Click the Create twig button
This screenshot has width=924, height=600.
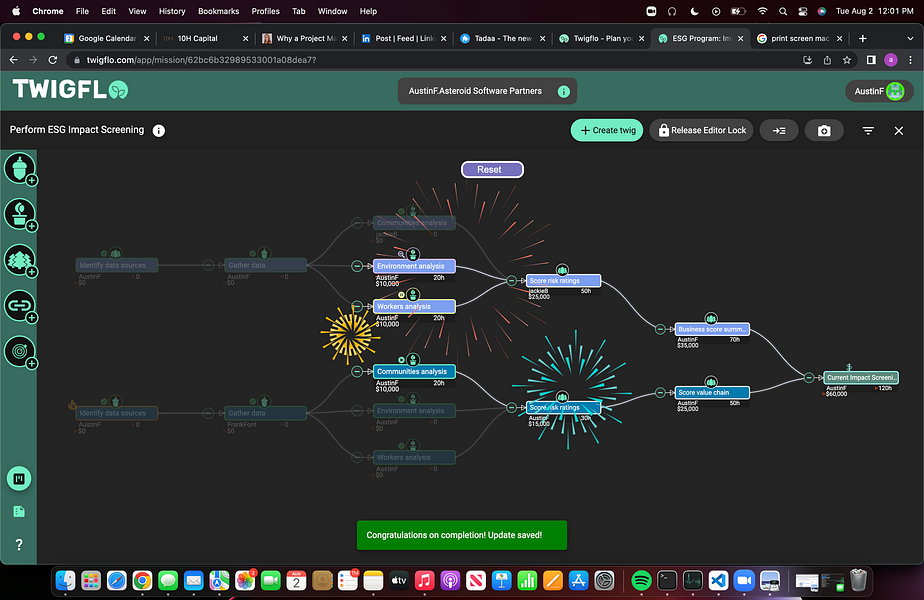pyautogui.click(x=608, y=130)
